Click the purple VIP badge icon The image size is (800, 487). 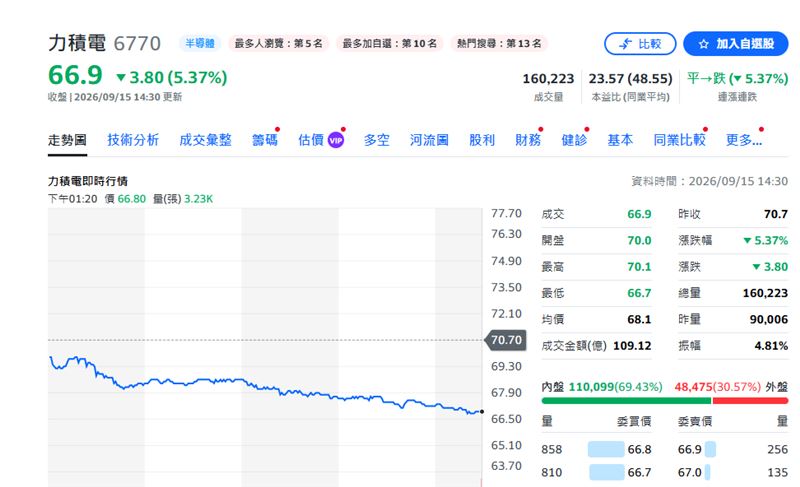click(x=336, y=140)
